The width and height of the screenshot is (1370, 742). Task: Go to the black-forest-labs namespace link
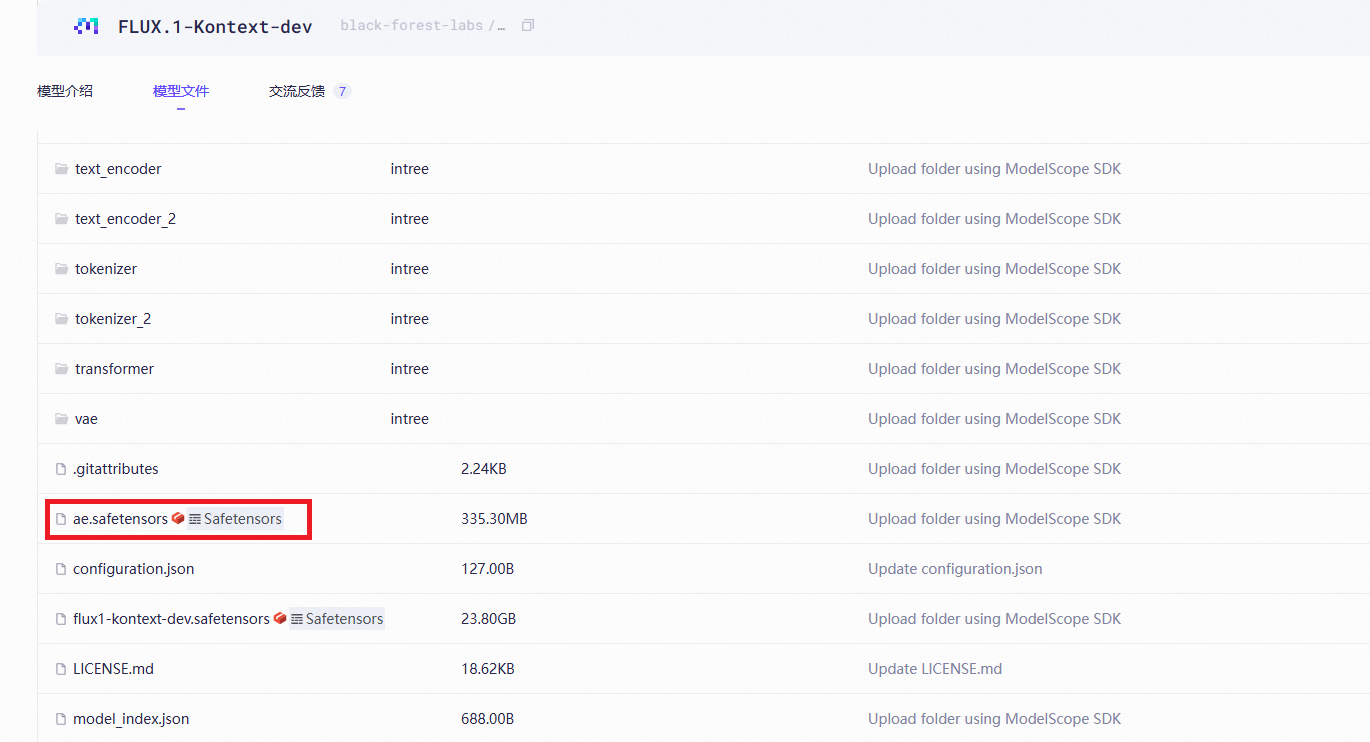[x=412, y=26]
